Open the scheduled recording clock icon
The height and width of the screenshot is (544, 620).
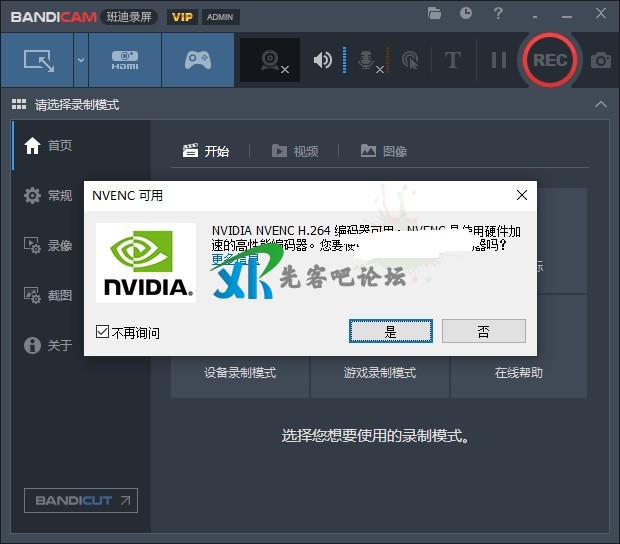coord(466,14)
